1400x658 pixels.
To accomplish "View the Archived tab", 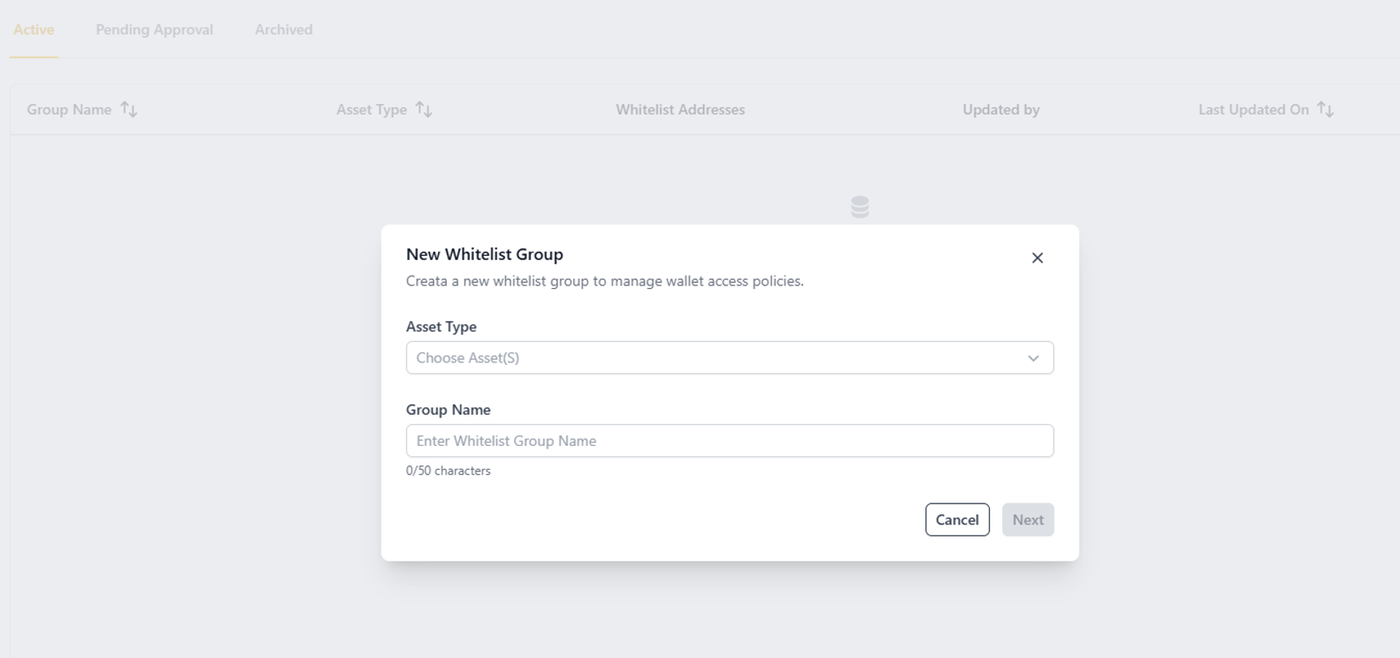I will tap(284, 30).
